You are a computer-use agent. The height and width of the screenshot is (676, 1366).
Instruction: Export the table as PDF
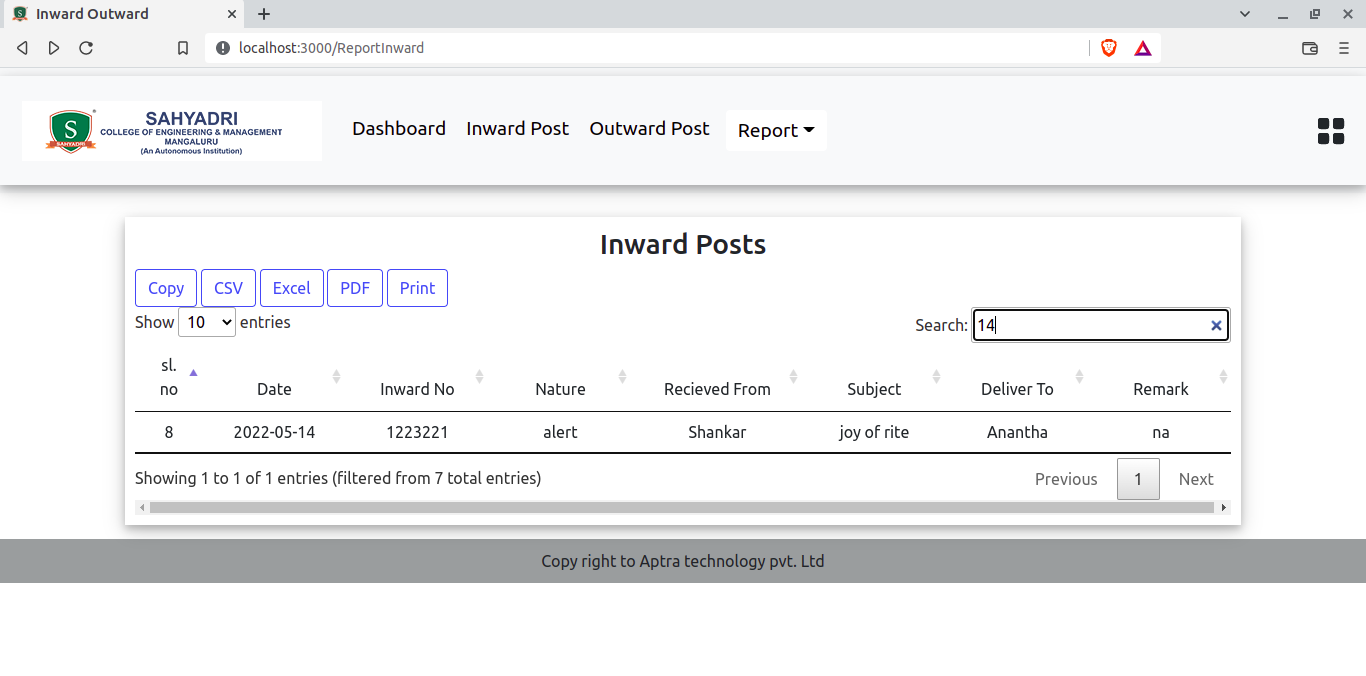[x=355, y=288]
